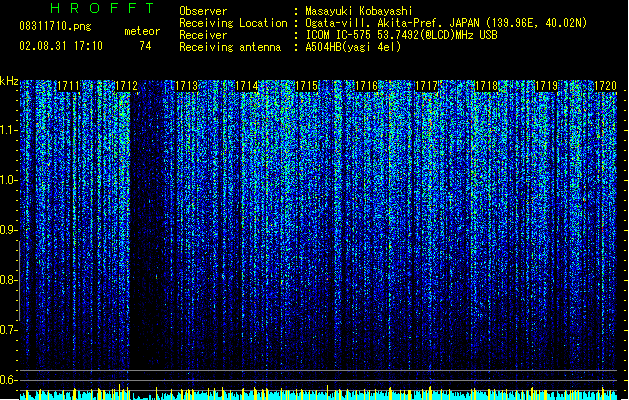Screen dimensions: 629x400
Task: Click the 1712 time marker
Action: [126, 86]
